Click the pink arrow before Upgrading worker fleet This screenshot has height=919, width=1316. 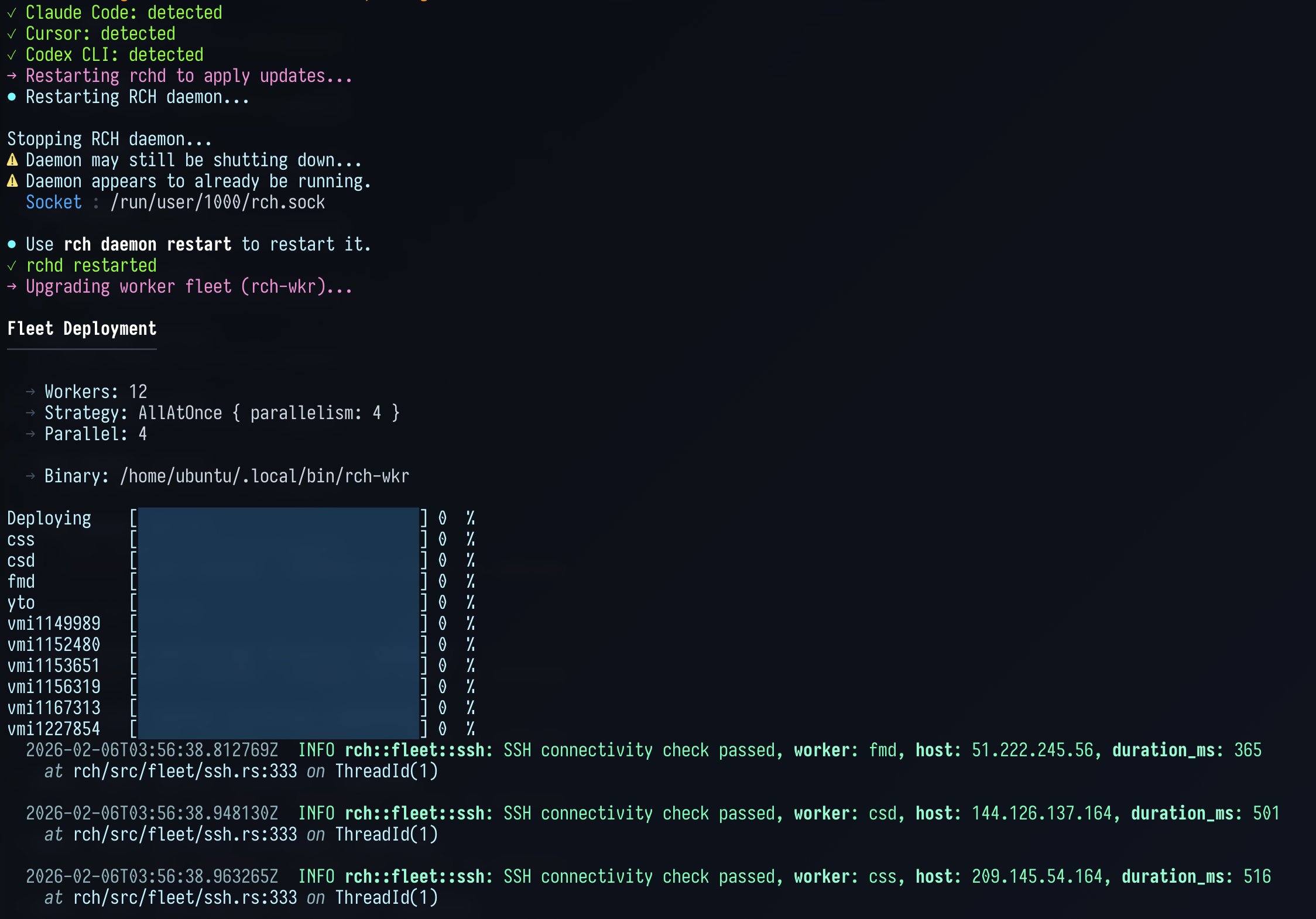[x=12, y=287]
